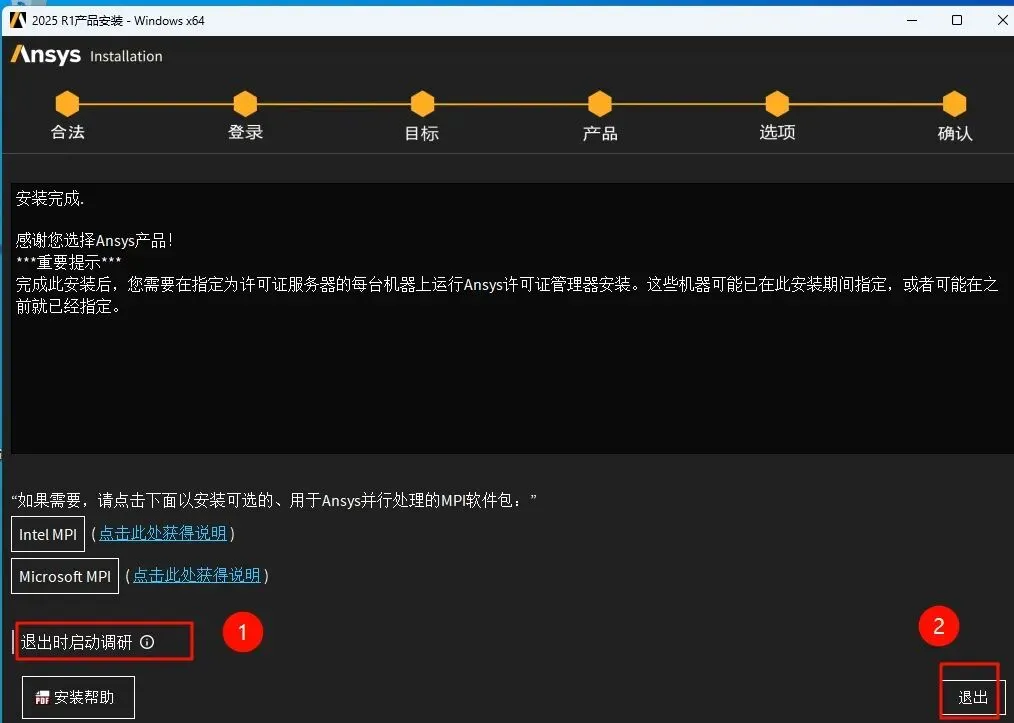
Task: Click the 登录 step hexagon
Action: tap(245, 103)
